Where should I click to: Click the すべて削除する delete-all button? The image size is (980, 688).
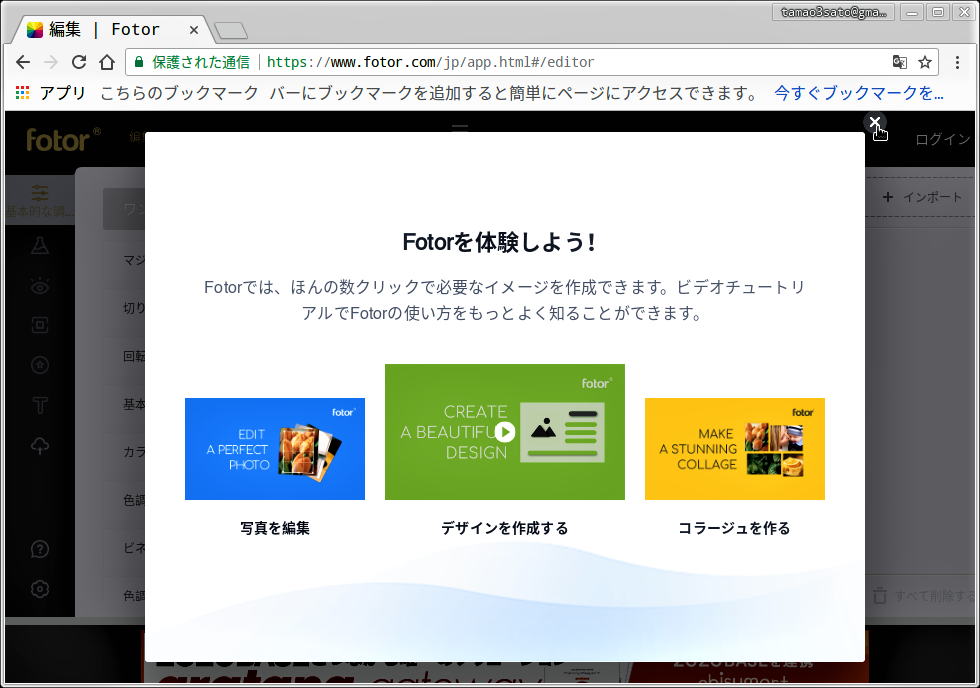pyautogui.click(x=925, y=596)
